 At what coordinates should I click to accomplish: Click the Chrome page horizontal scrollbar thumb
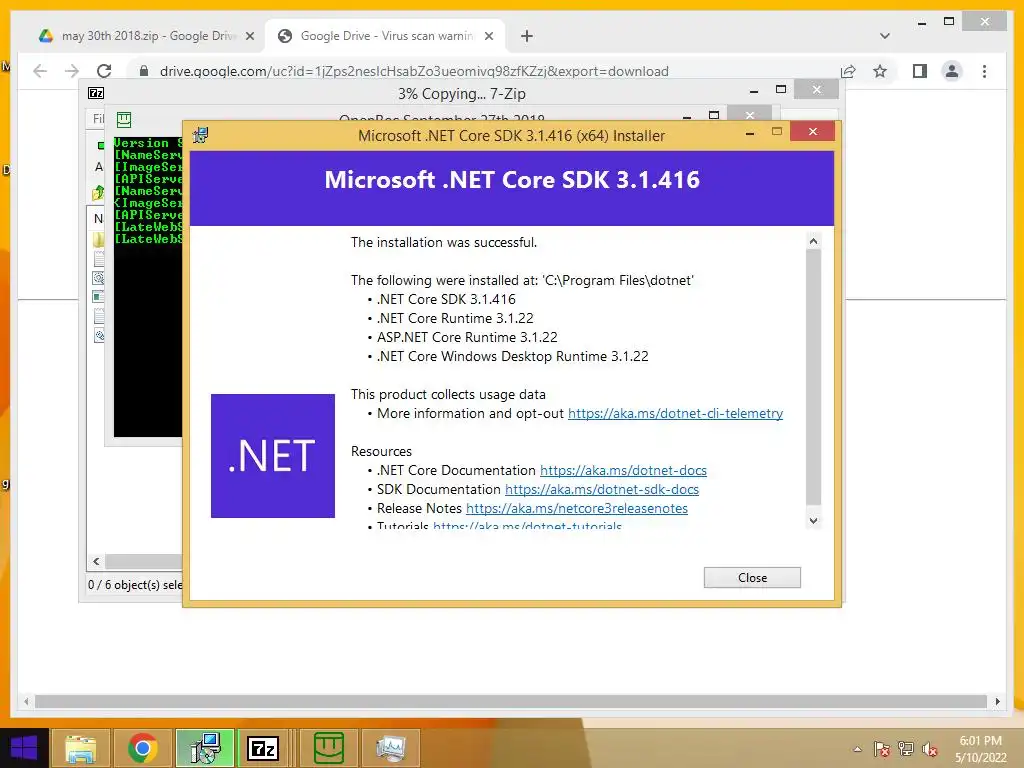tap(511, 701)
